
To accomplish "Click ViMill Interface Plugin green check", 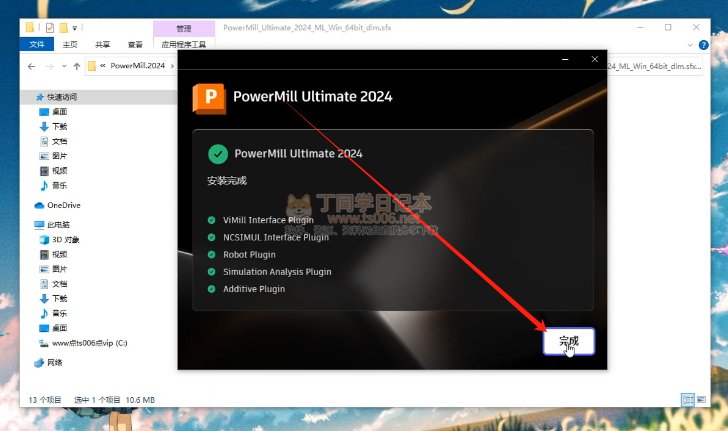I will tap(211, 220).
